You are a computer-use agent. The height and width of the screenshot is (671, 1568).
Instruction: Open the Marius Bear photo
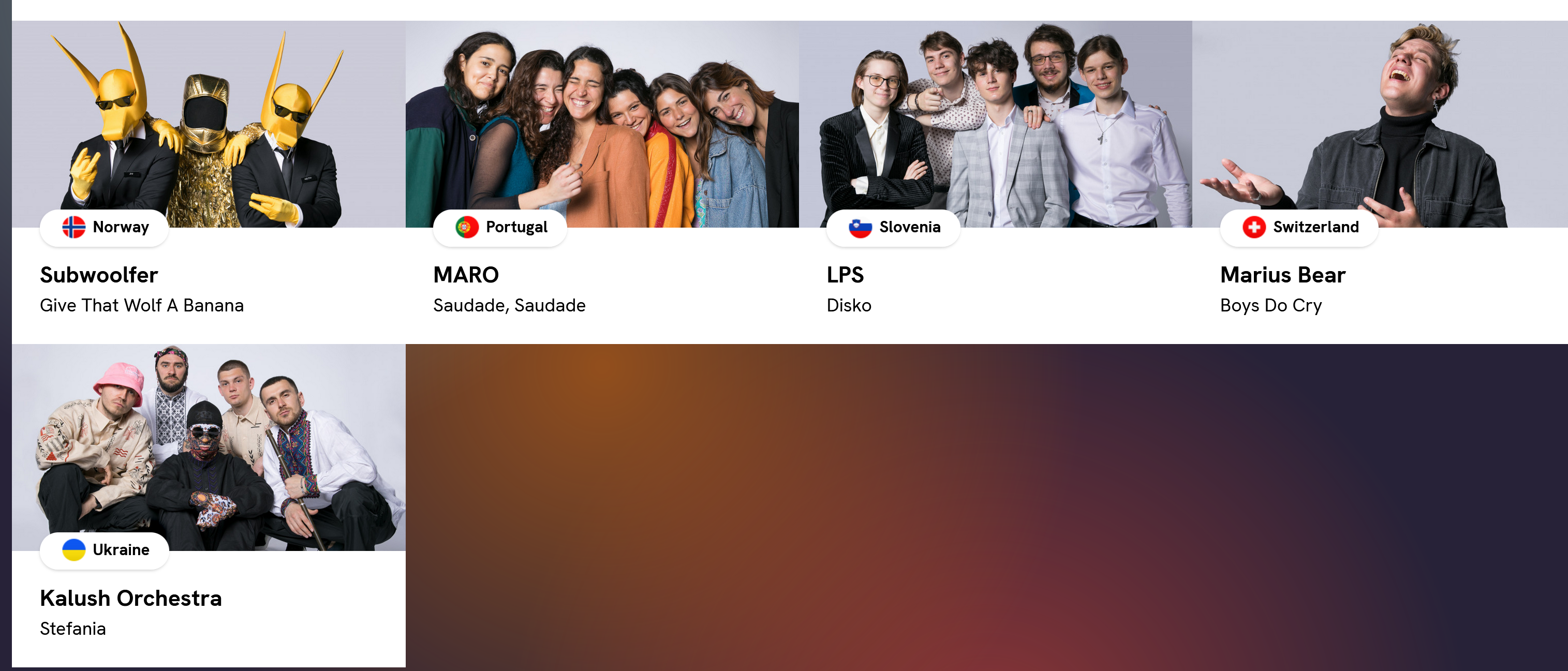[1380, 124]
